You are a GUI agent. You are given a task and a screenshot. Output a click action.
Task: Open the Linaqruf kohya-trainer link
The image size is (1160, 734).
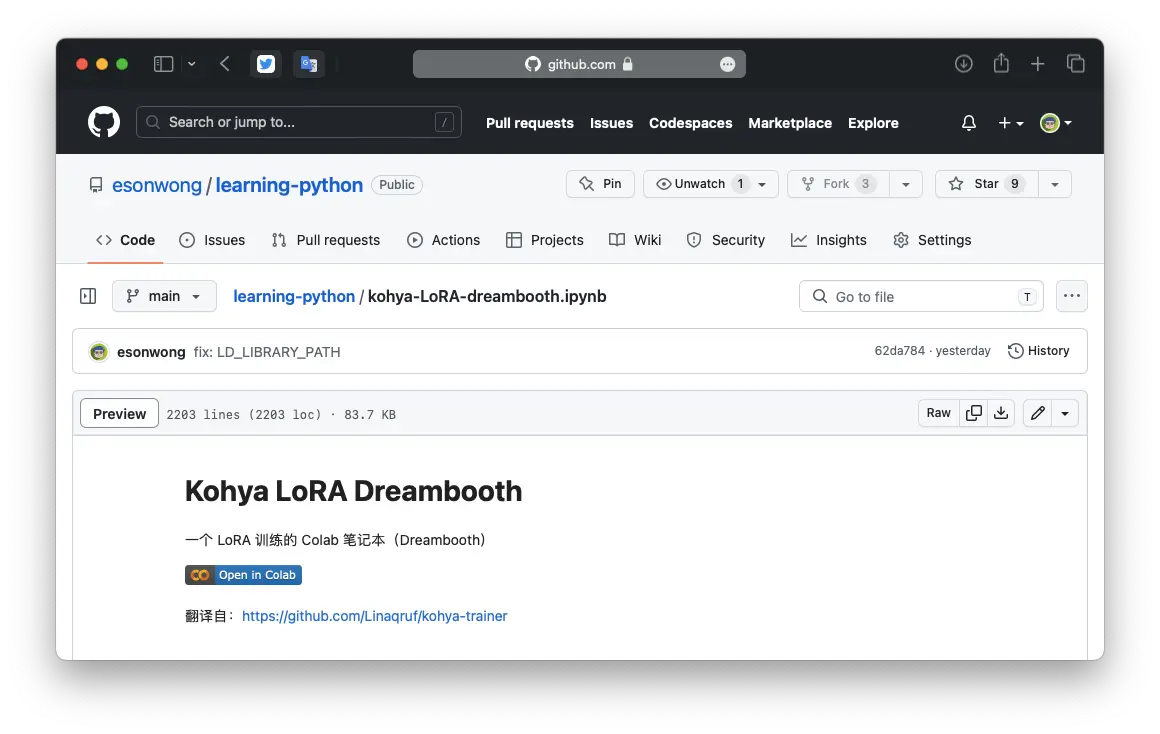point(374,616)
